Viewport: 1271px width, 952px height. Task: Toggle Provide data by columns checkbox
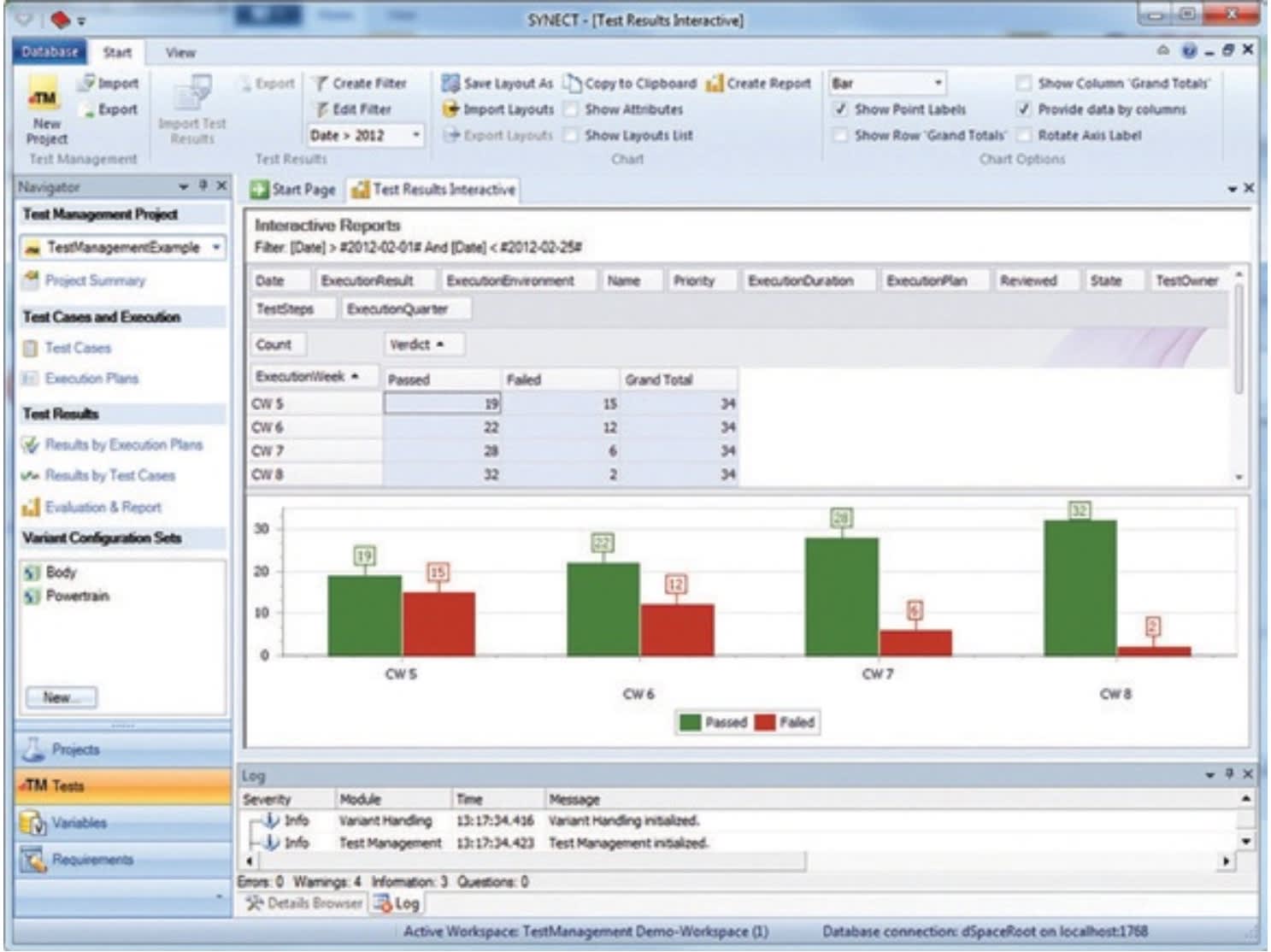click(x=1023, y=109)
